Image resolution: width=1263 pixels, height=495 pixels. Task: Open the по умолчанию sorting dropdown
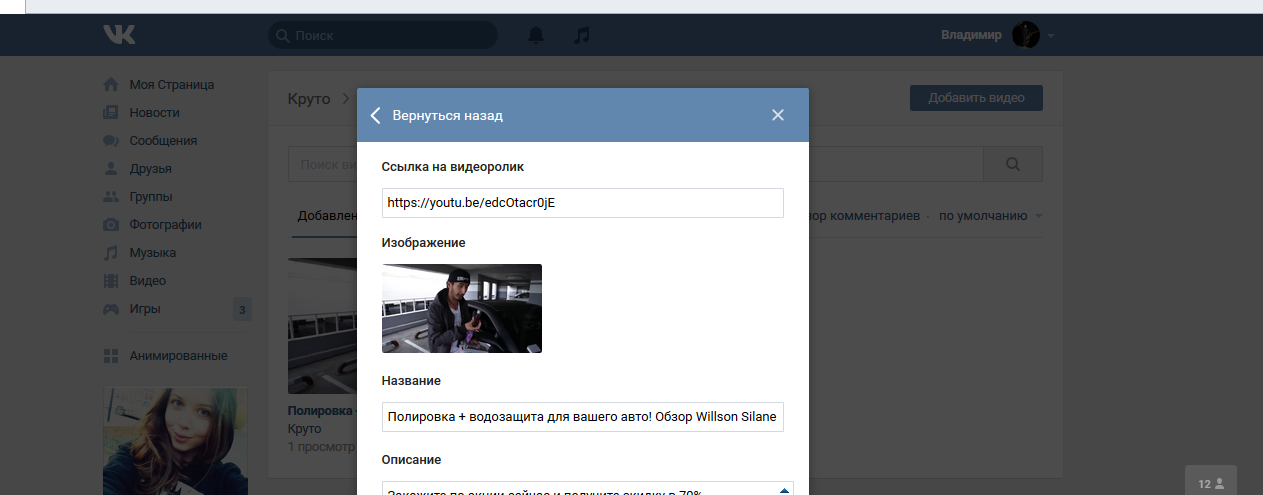point(990,216)
